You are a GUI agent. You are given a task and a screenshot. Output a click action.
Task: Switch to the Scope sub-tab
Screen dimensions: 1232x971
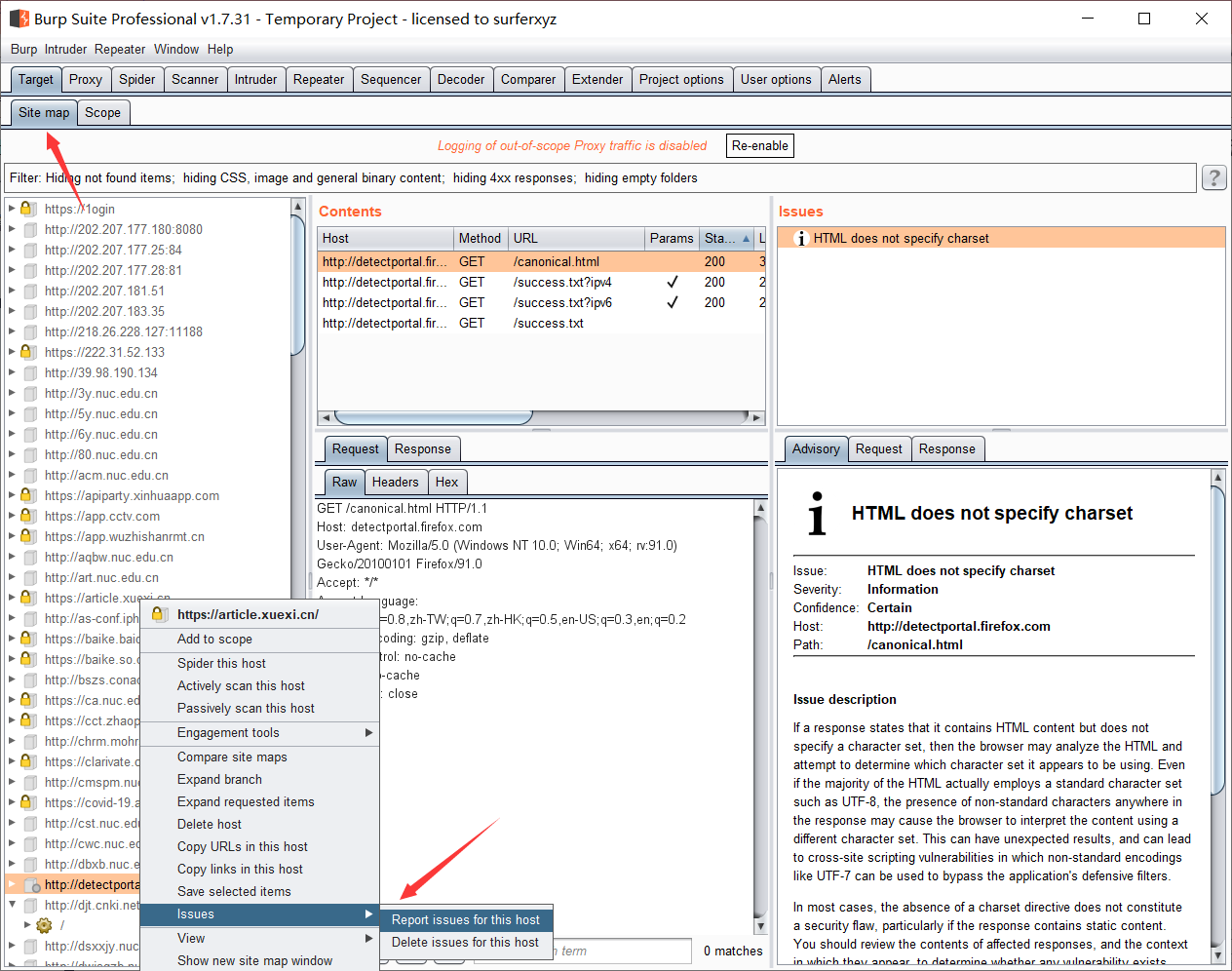click(102, 112)
